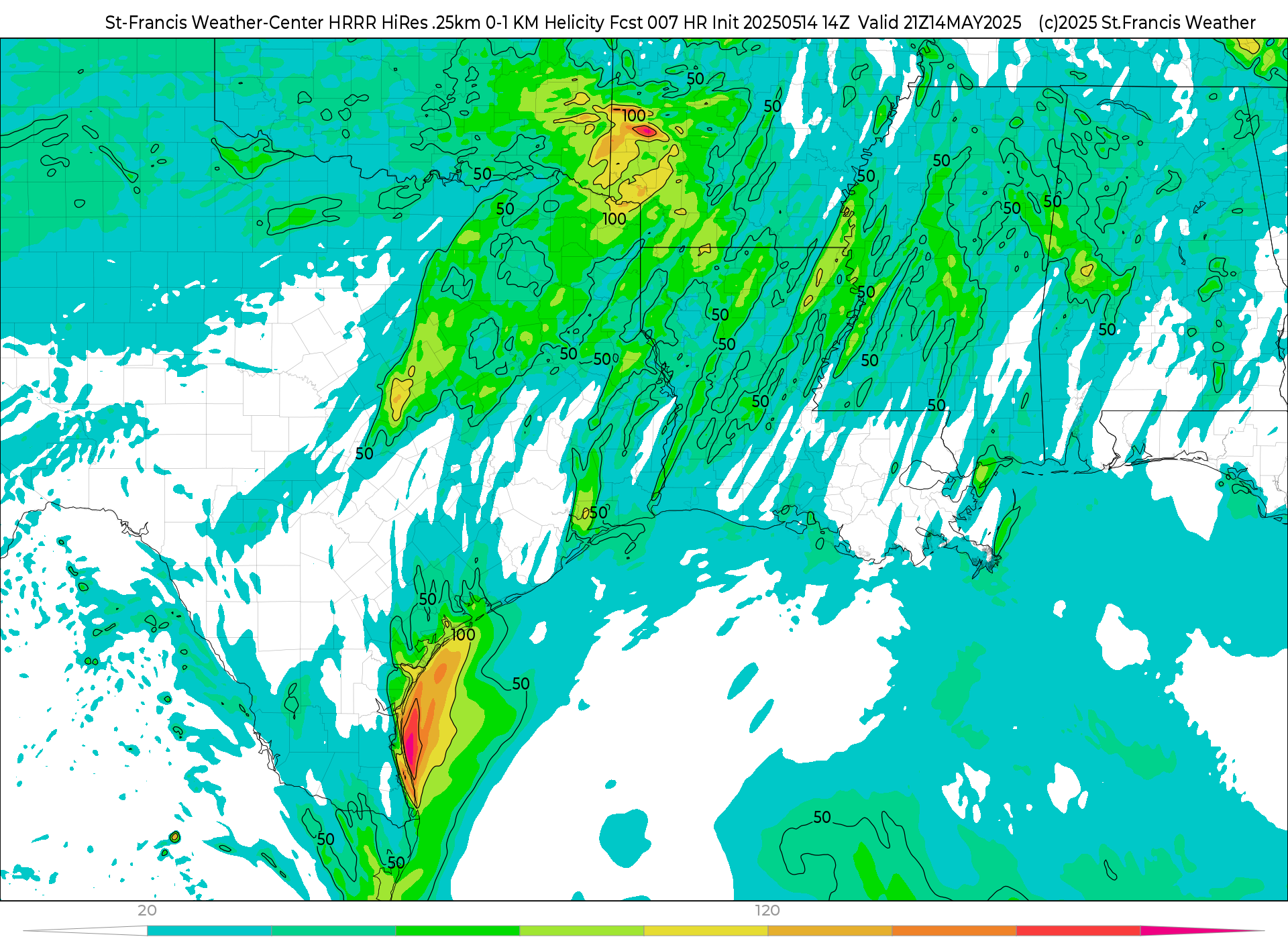Select the yellow-green legend segment
Image resolution: width=1288 pixels, height=939 pixels.
tap(582, 931)
